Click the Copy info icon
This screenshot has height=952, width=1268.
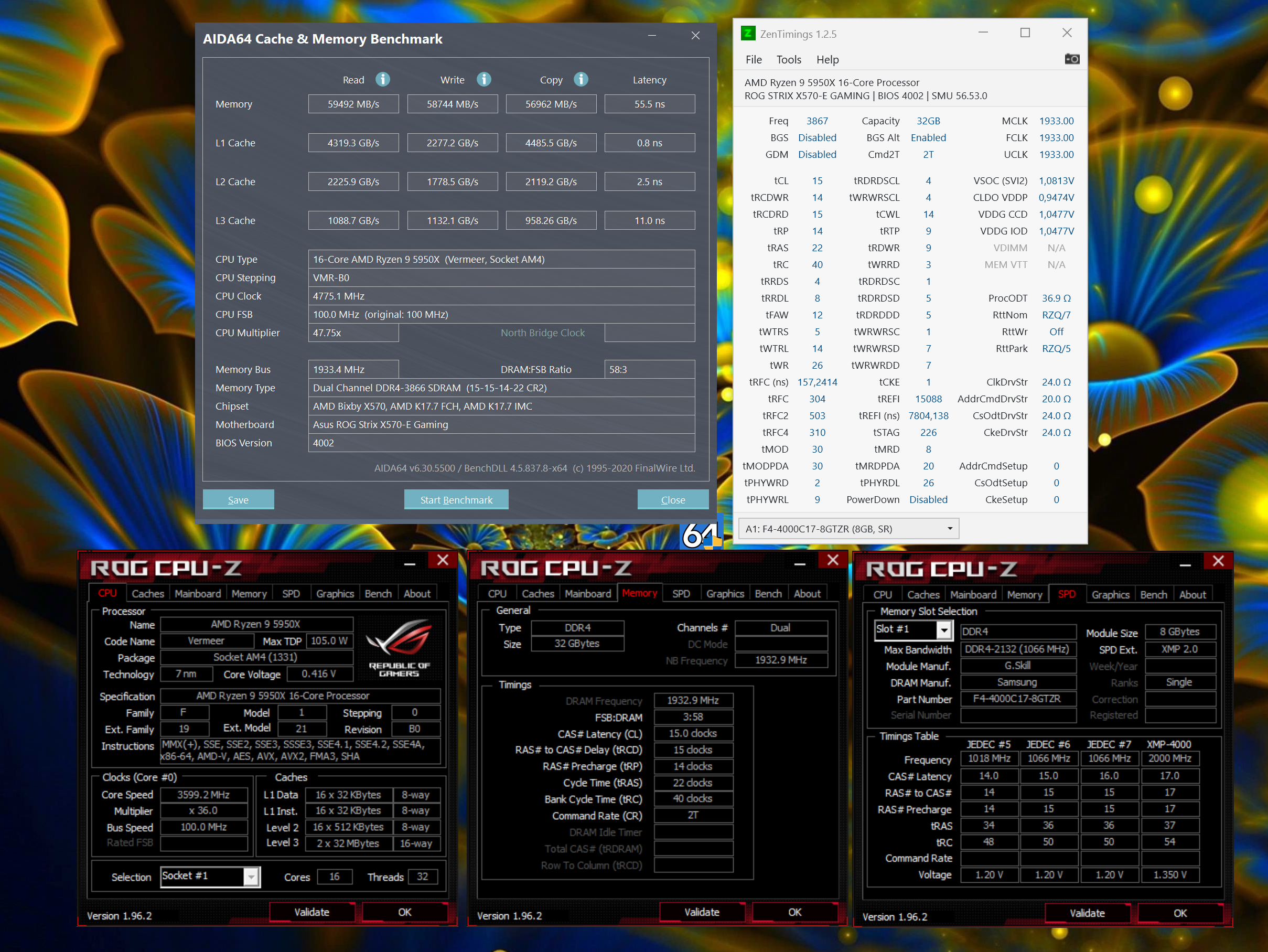click(x=581, y=79)
